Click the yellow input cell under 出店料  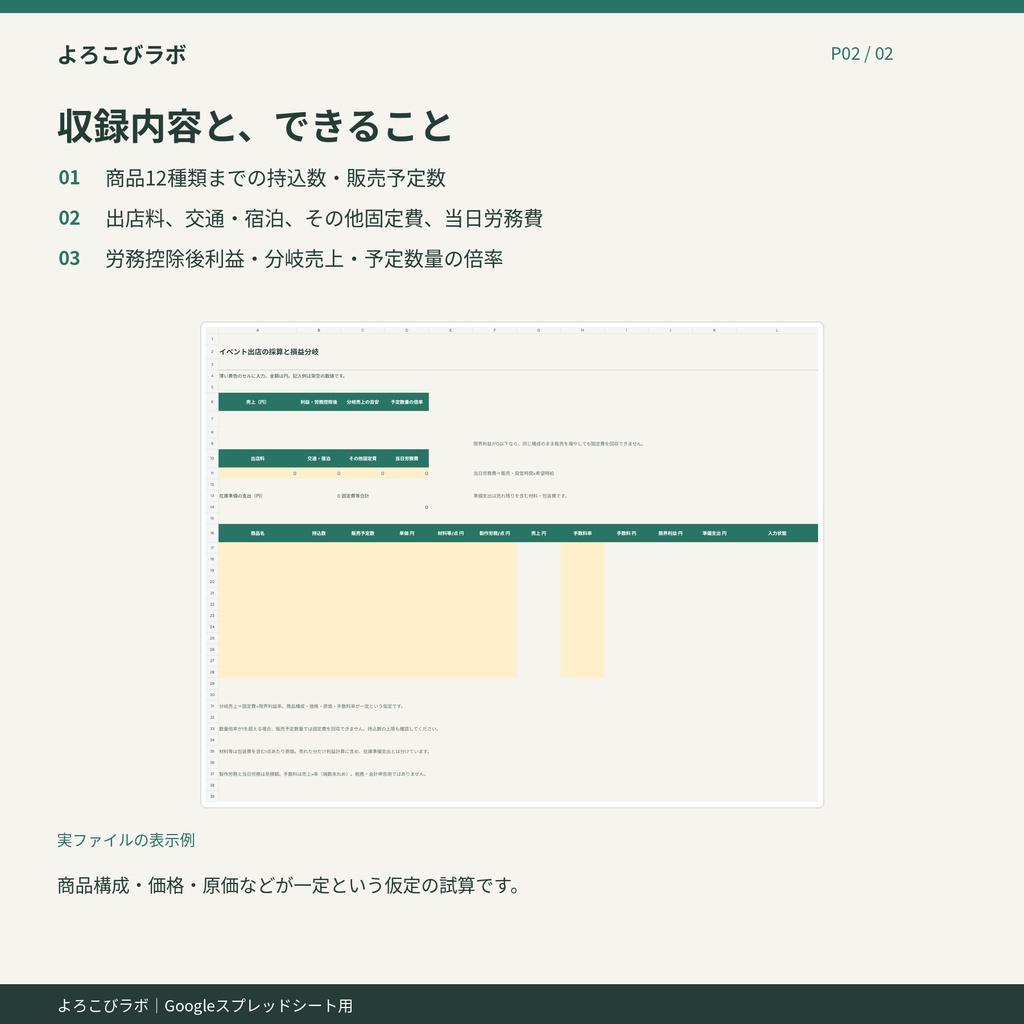click(x=257, y=473)
